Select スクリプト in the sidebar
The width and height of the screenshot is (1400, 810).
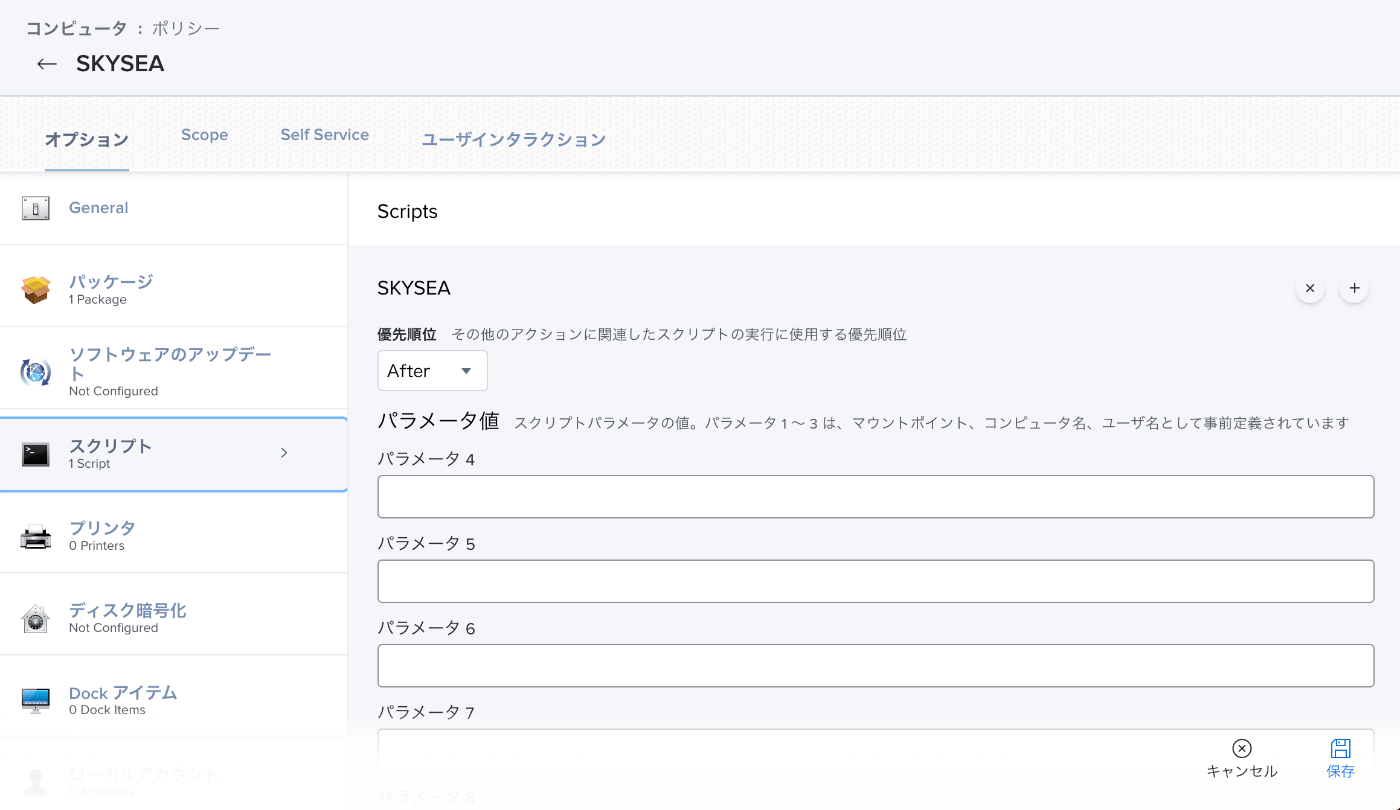coord(174,455)
